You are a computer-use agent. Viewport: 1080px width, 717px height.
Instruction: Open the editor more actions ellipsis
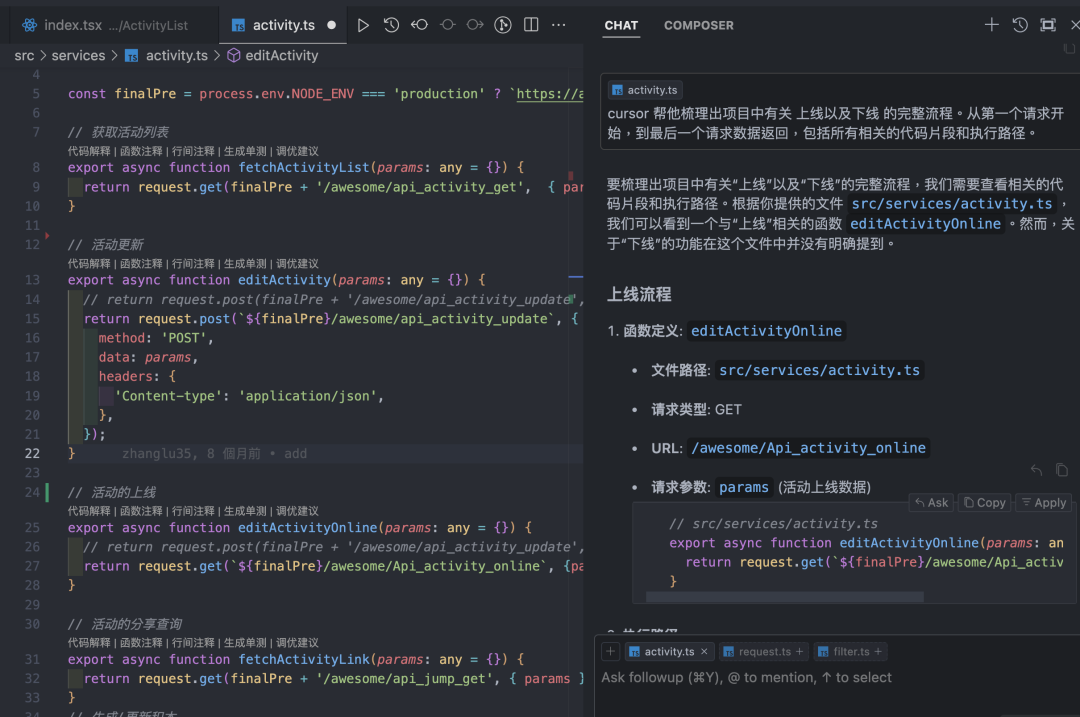pos(559,25)
